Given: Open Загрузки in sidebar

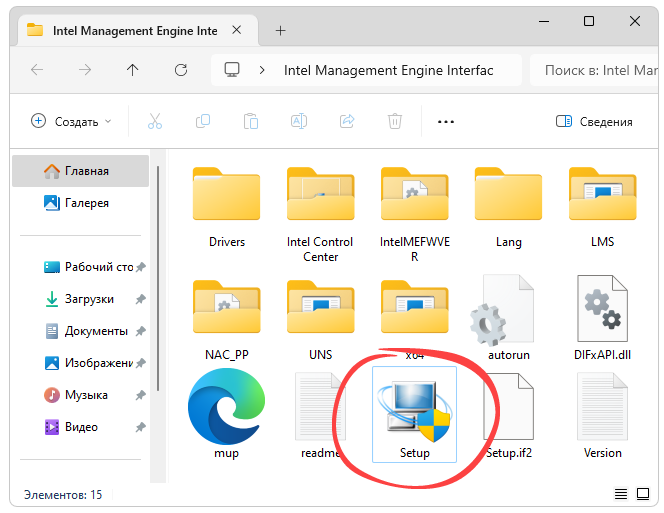Looking at the screenshot, I should coord(80,299).
